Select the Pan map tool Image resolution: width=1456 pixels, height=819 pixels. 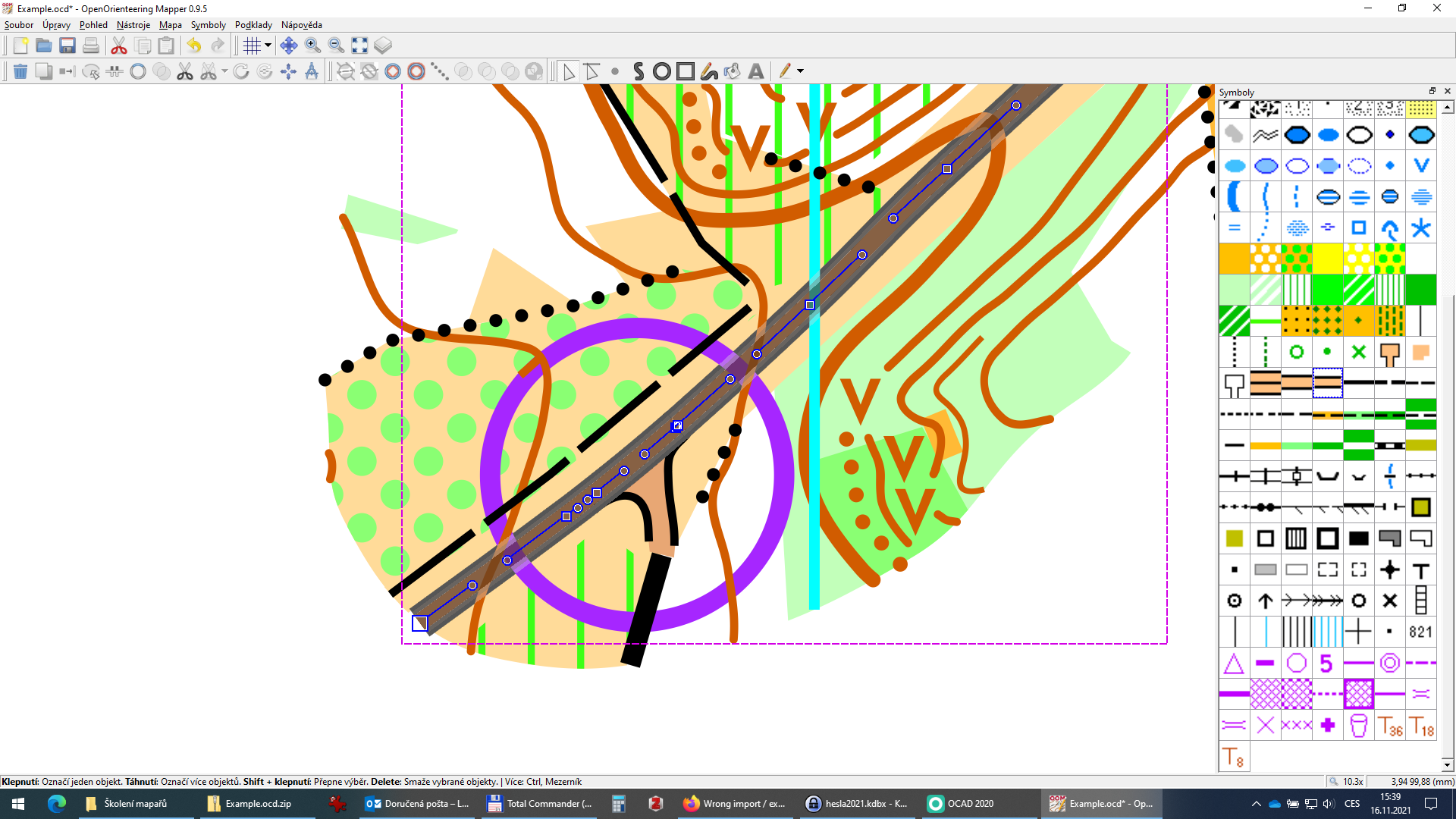(288, 45)
